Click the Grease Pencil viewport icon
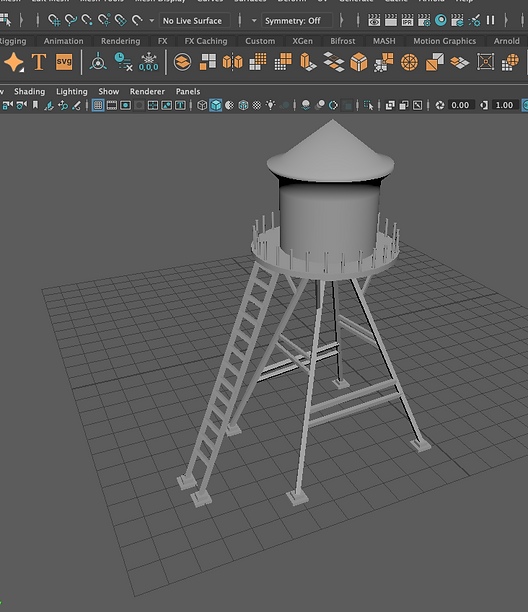 point(76,105)
